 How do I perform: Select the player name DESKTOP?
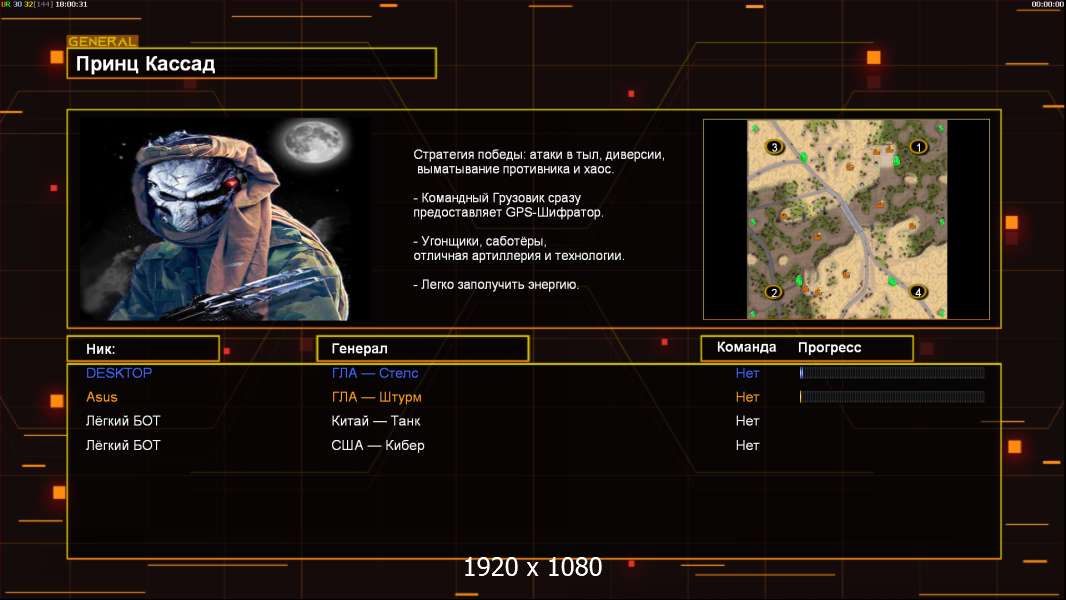pos(119,373)
